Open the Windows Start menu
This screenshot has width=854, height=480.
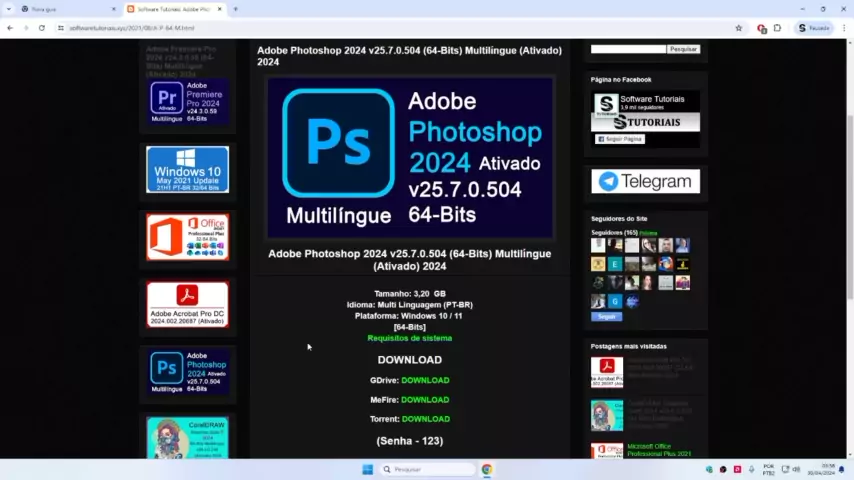click(x=367, y=469)
